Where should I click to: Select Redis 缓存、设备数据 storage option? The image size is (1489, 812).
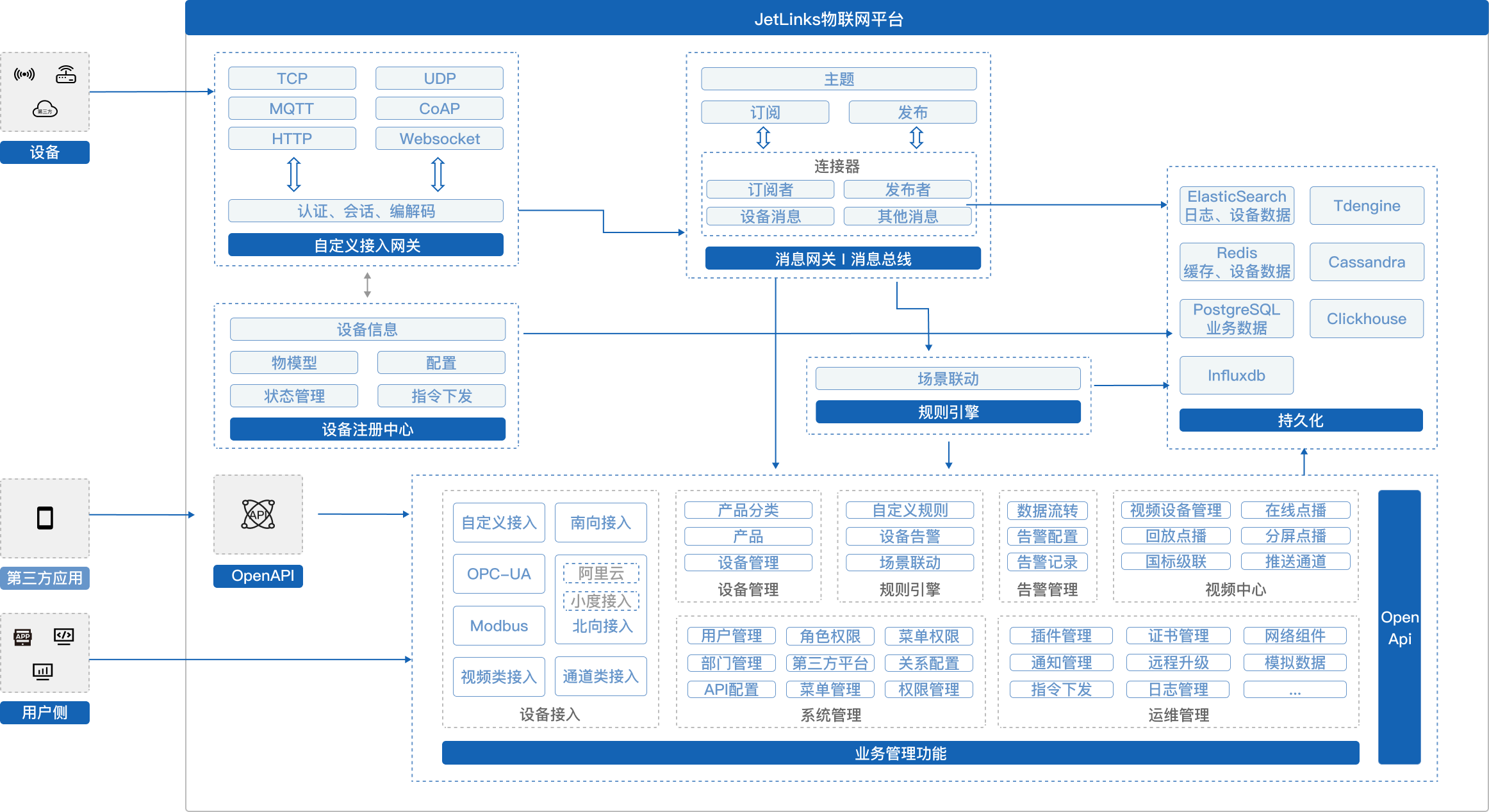(1237, 261)
